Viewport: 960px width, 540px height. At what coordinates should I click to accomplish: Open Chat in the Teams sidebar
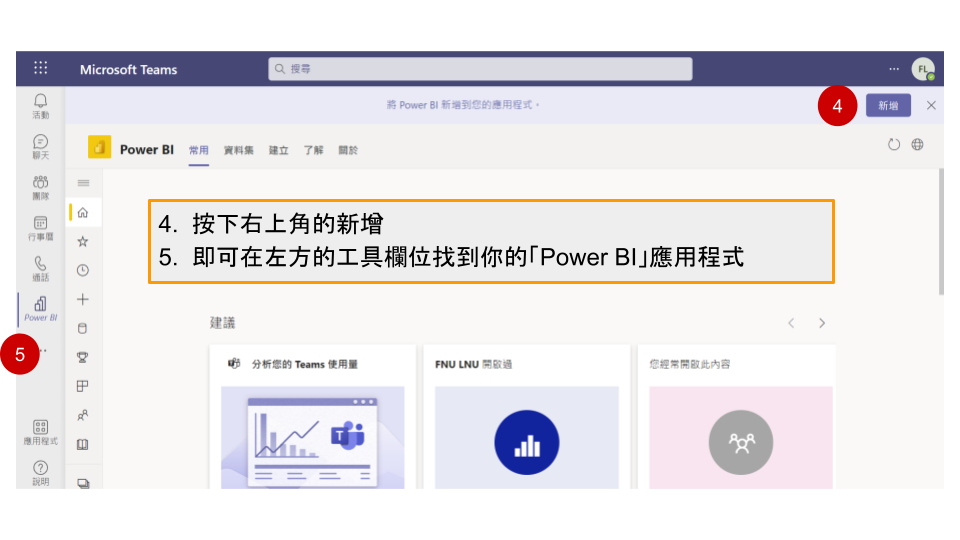click(40, 147)
